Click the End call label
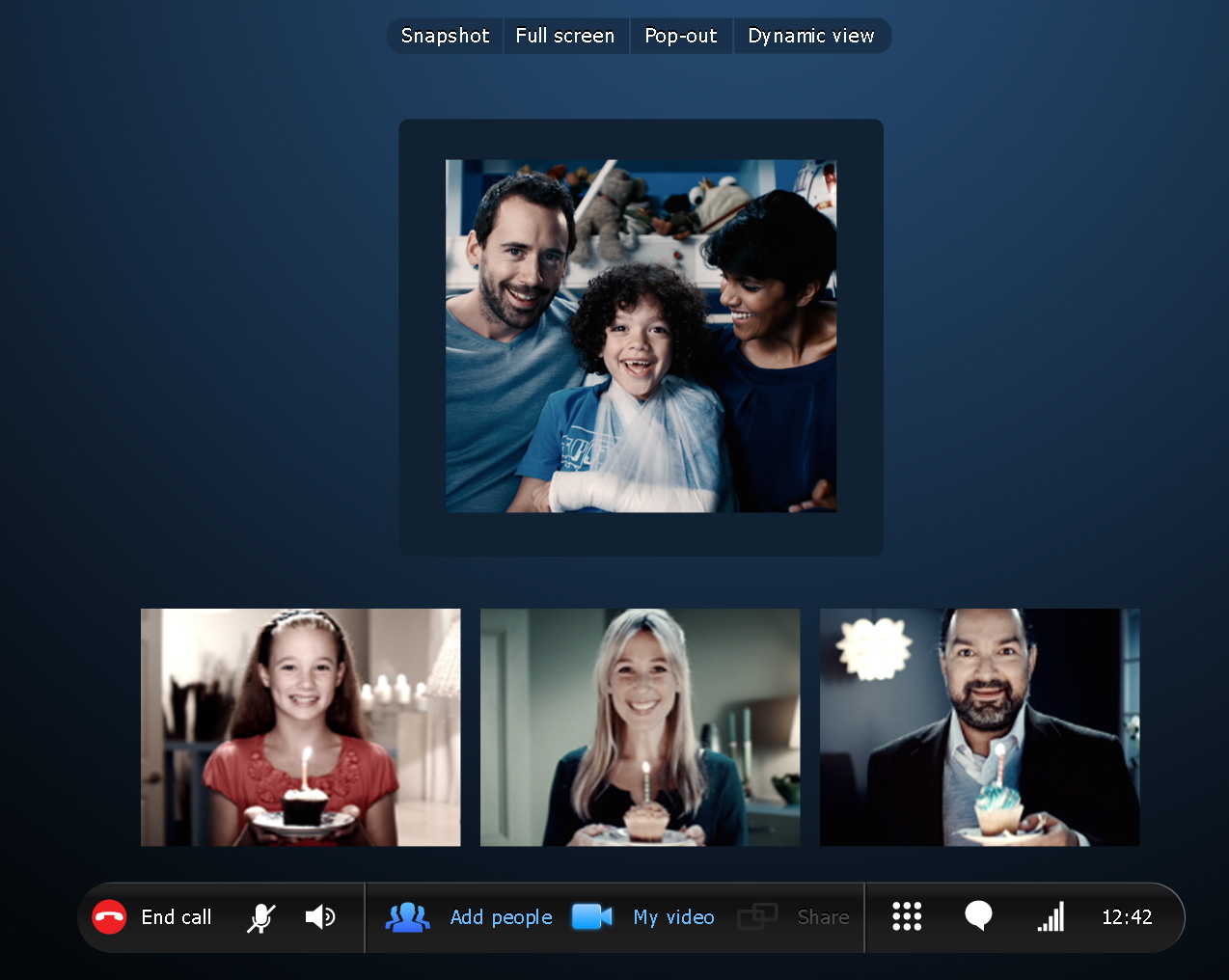The width and height of the screenshot is (1229, 980). [177, 917]
